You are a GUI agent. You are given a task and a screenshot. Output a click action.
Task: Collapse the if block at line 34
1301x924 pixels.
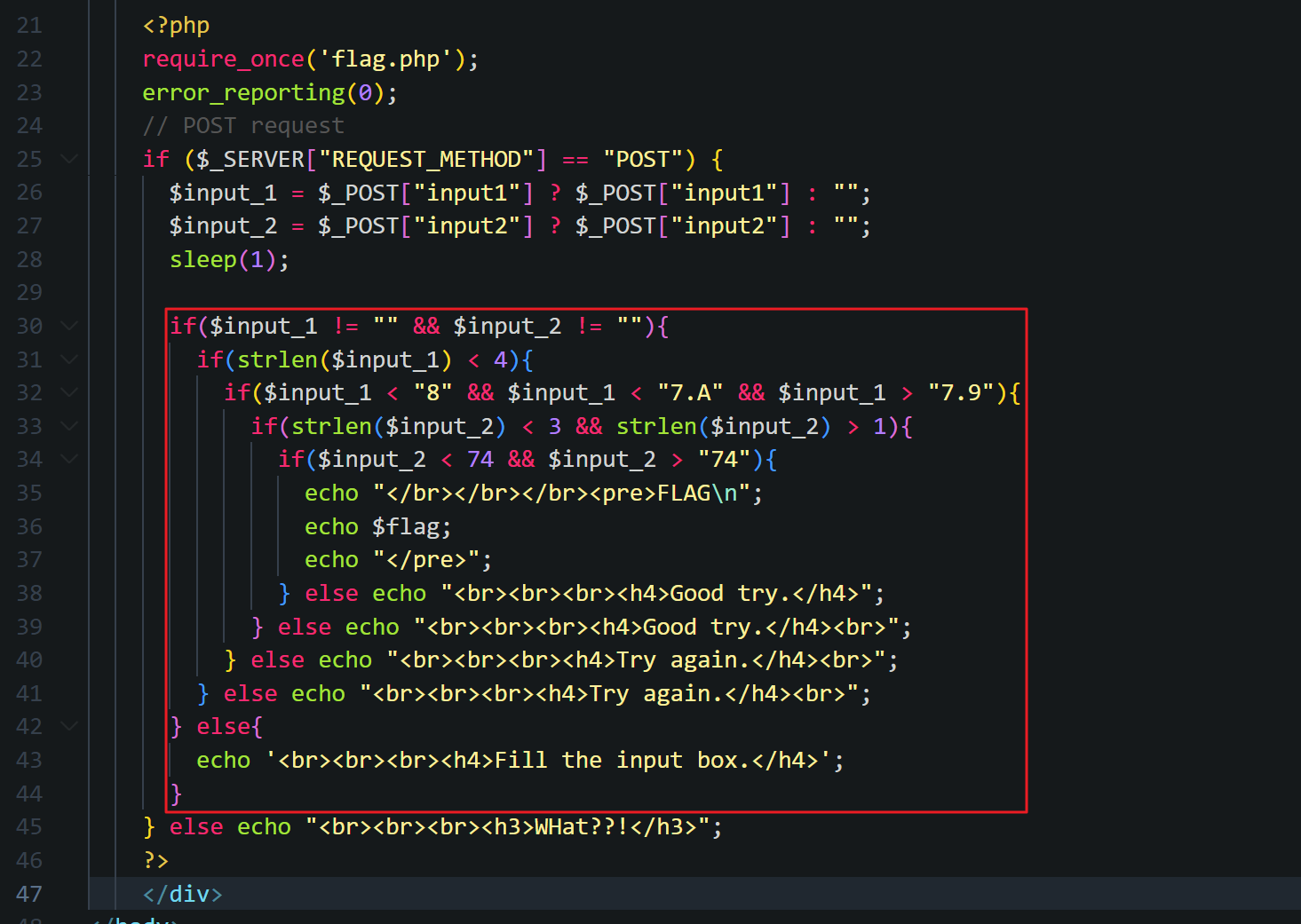pos(68,460)
